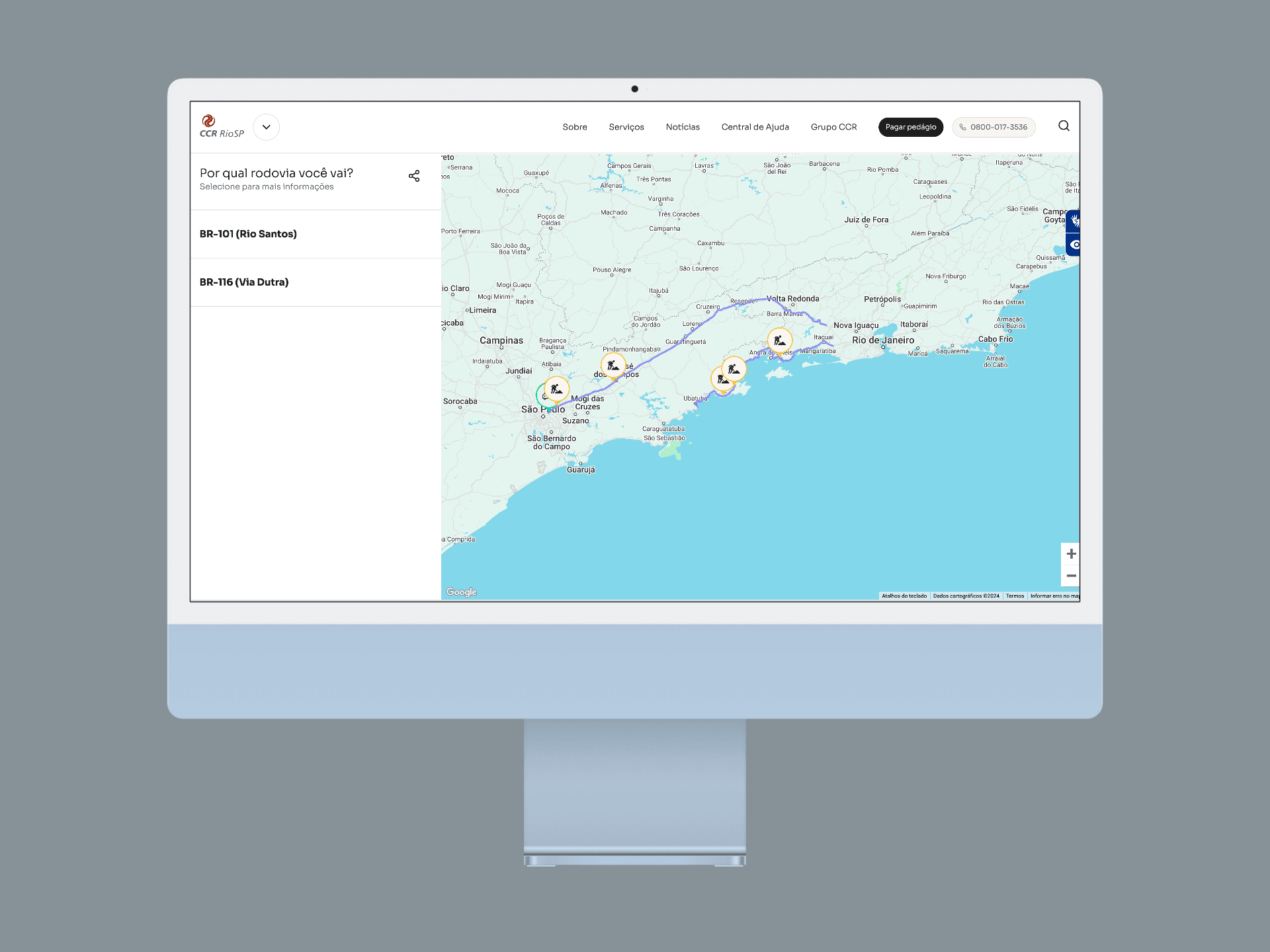Click the lower-left roadwork marker above Ubatuba

click(721, 379)
